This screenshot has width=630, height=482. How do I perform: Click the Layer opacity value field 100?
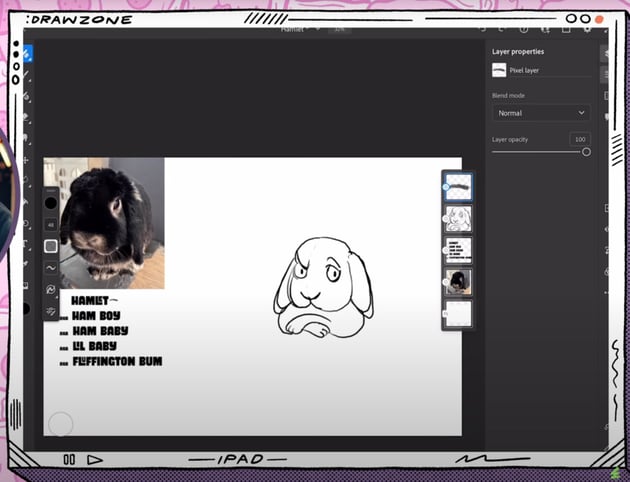pyautogui.click(x=580, y=139)
